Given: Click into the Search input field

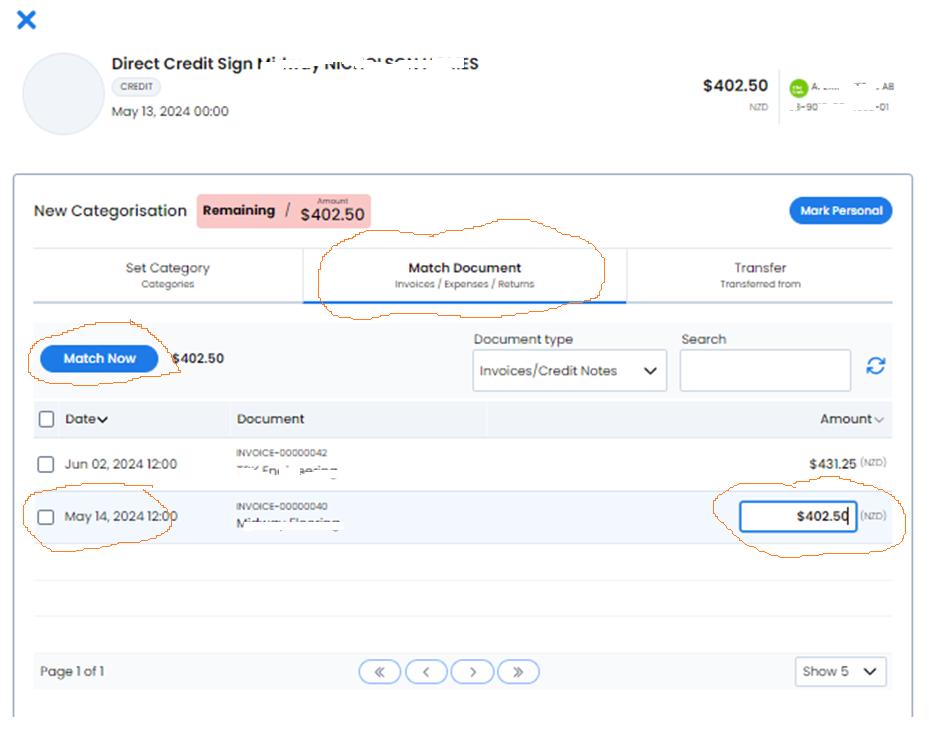Looking at the screenshot, I should point(765,370).
